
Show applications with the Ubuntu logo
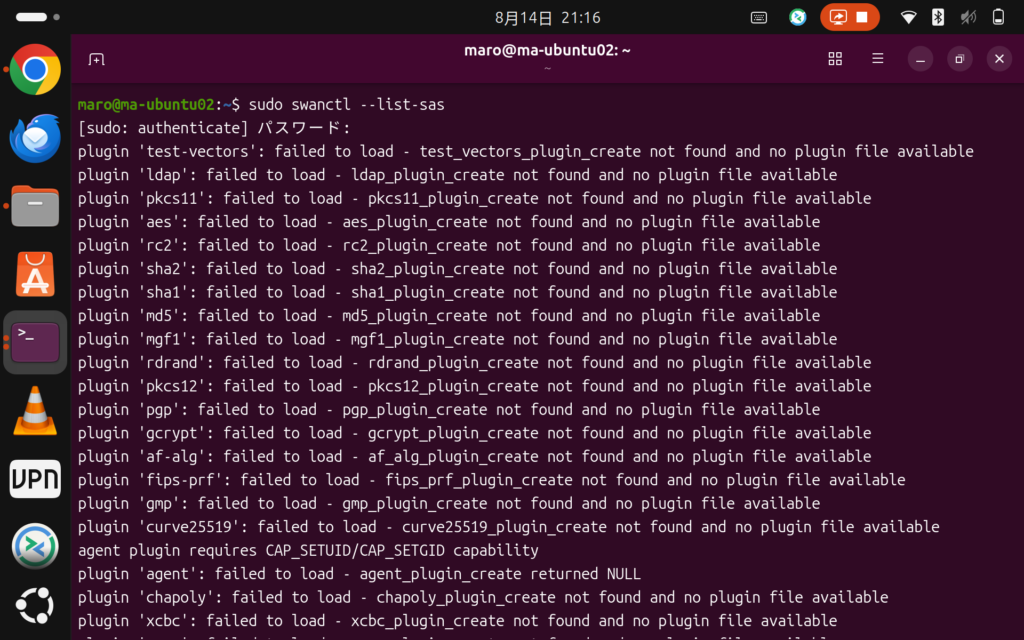point(35,605)
